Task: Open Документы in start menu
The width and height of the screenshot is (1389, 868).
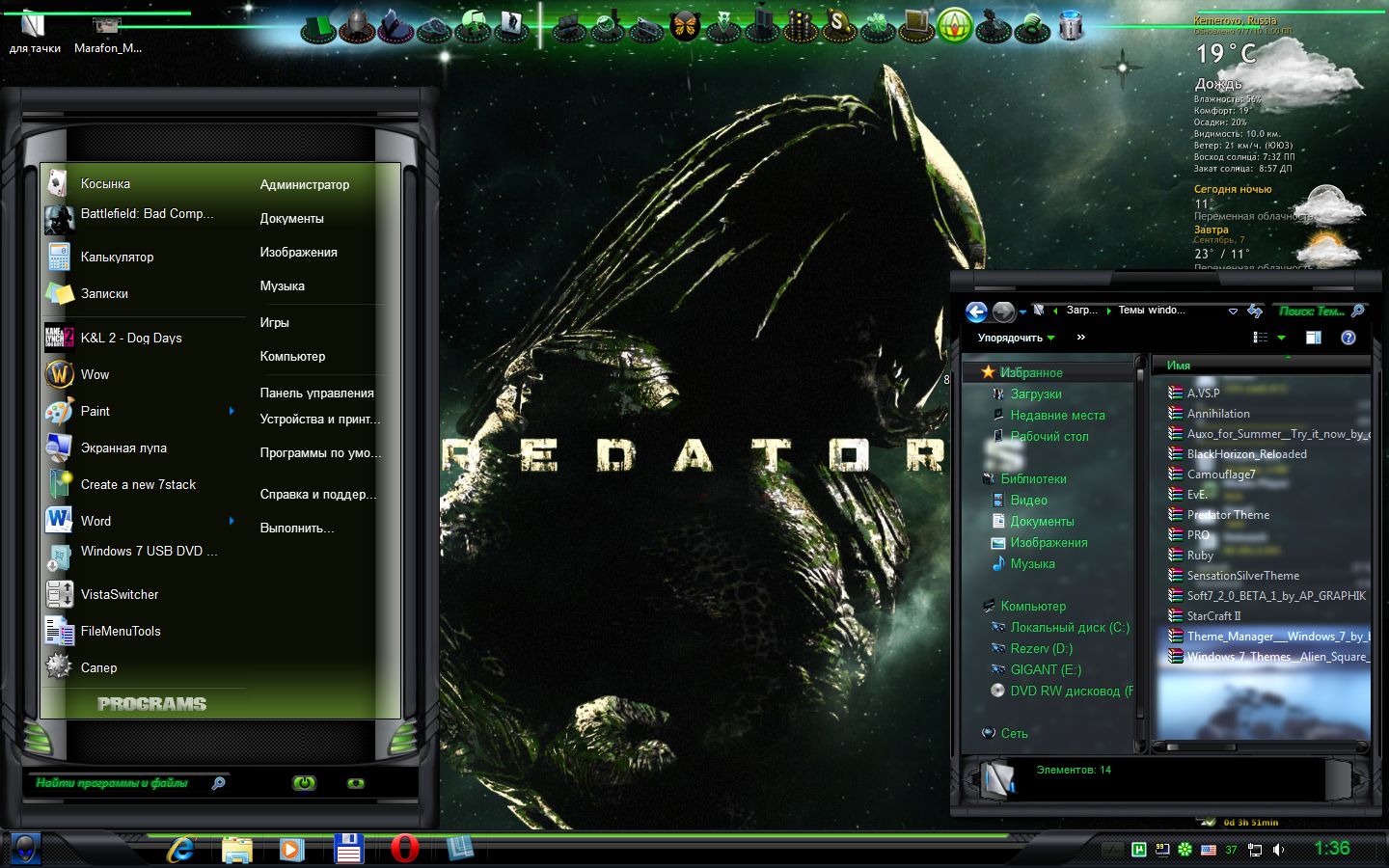Action: click(x=292, y=218)
